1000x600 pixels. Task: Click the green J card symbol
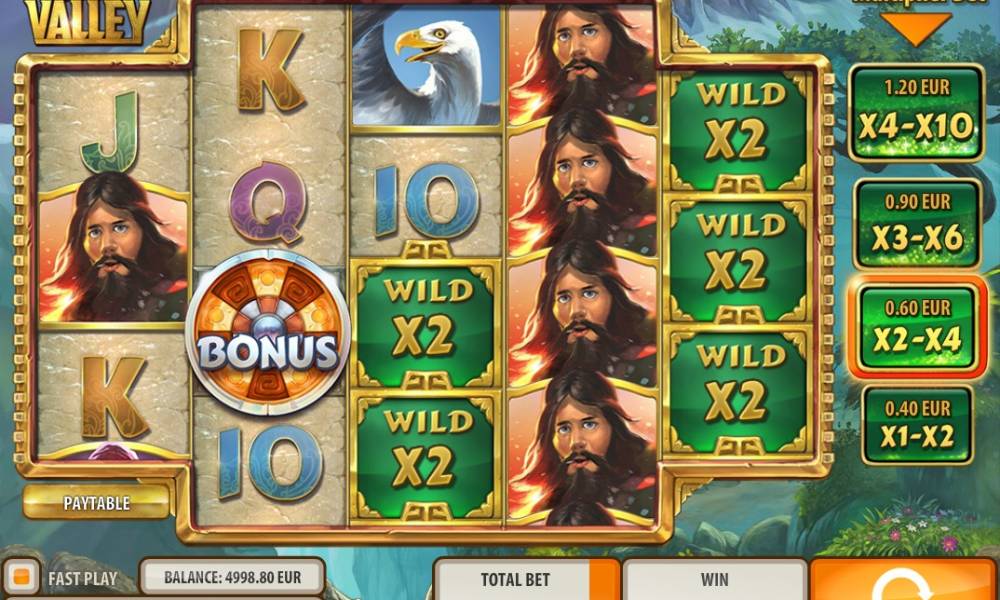(111, 131)
